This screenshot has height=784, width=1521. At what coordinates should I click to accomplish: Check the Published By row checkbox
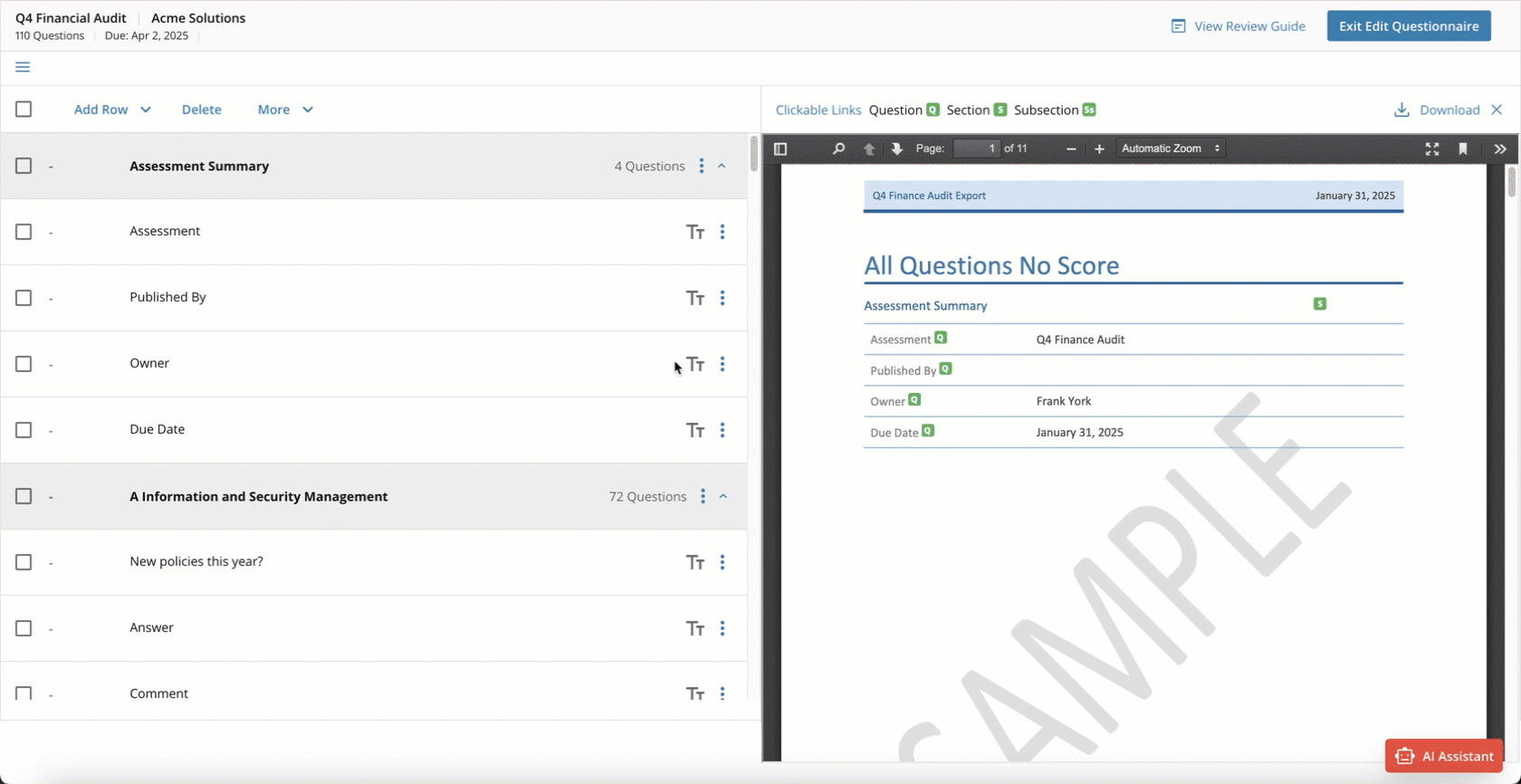click(24, 298)
